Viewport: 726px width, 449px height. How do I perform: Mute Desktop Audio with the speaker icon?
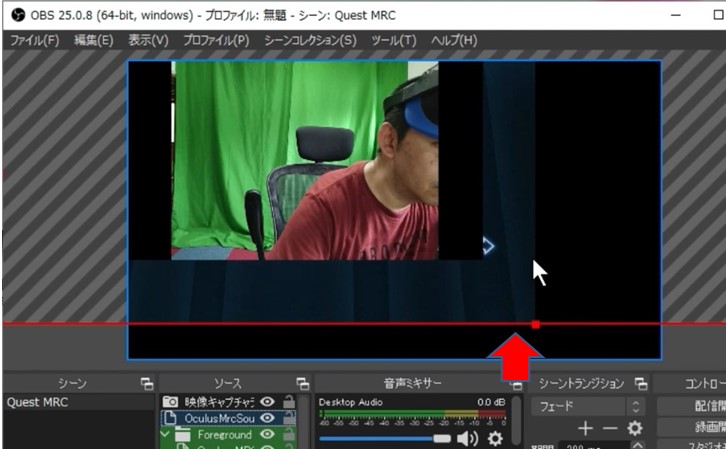[x=468, y=438]
